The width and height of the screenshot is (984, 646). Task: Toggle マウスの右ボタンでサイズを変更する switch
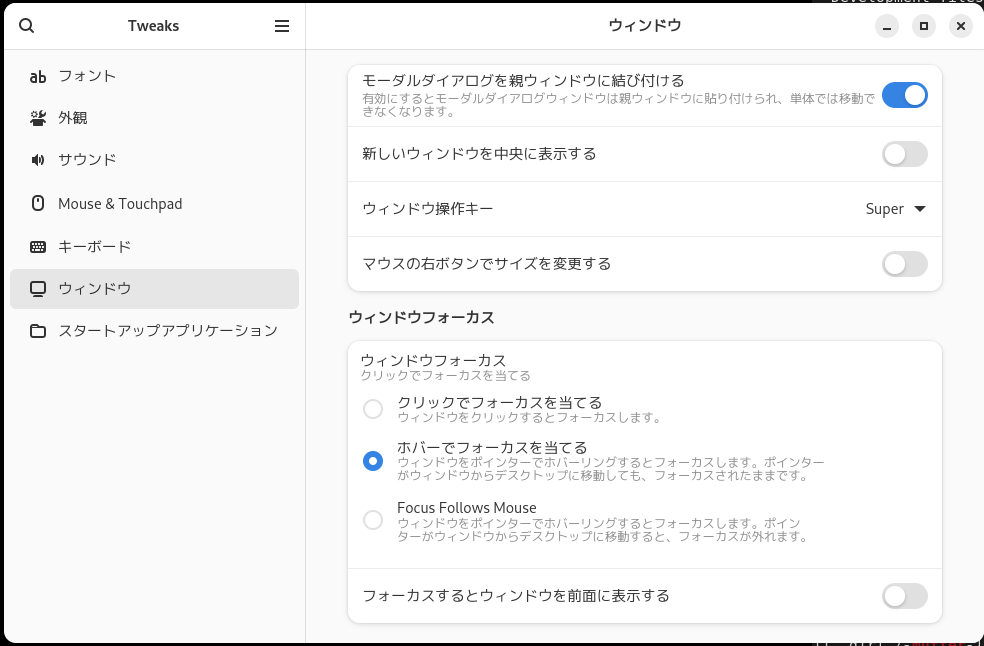(904, 264)
